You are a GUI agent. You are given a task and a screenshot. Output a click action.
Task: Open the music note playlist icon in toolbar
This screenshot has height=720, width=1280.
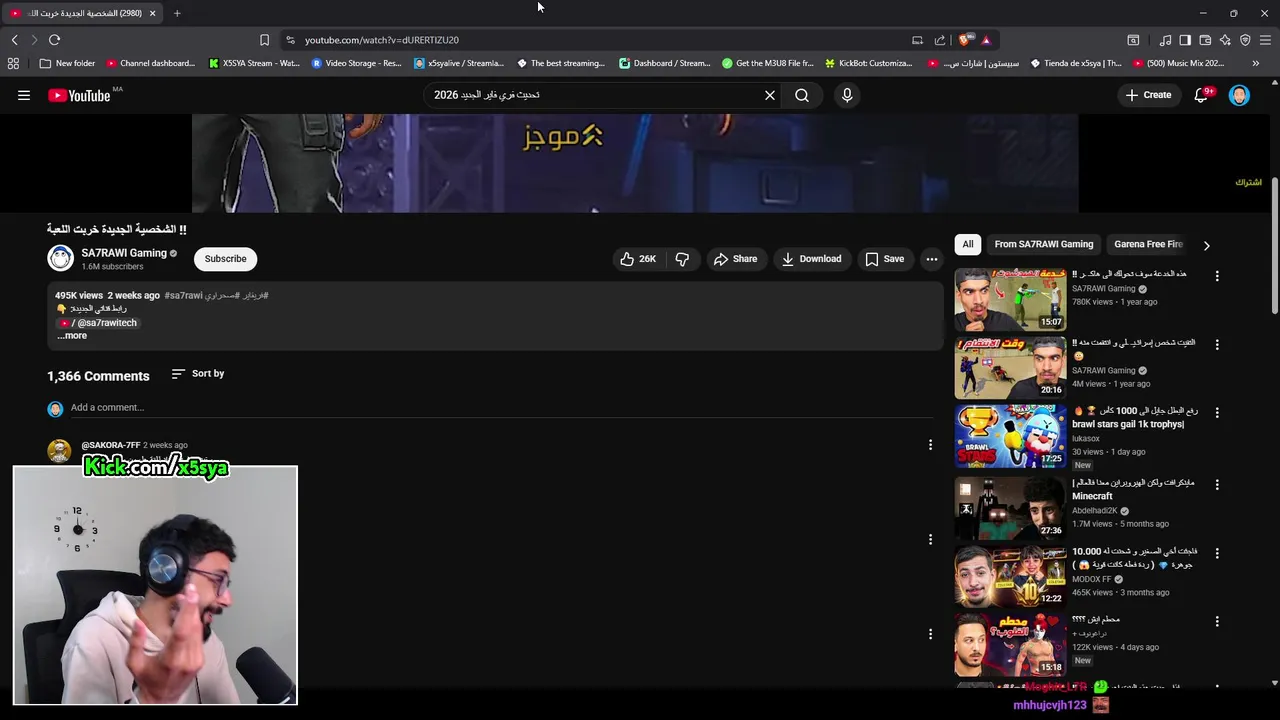click(x=1165, y=40)
